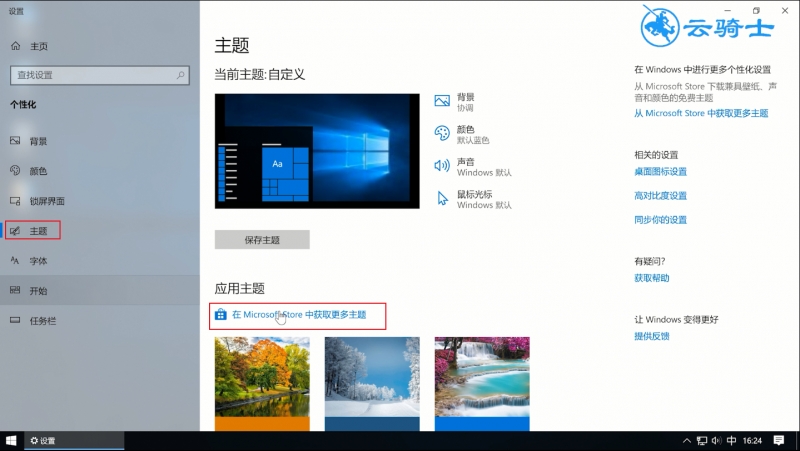Click the 背景 picture icon in sidebar
Viewport: 800px width, 451px height.
[x=15, y=141]
